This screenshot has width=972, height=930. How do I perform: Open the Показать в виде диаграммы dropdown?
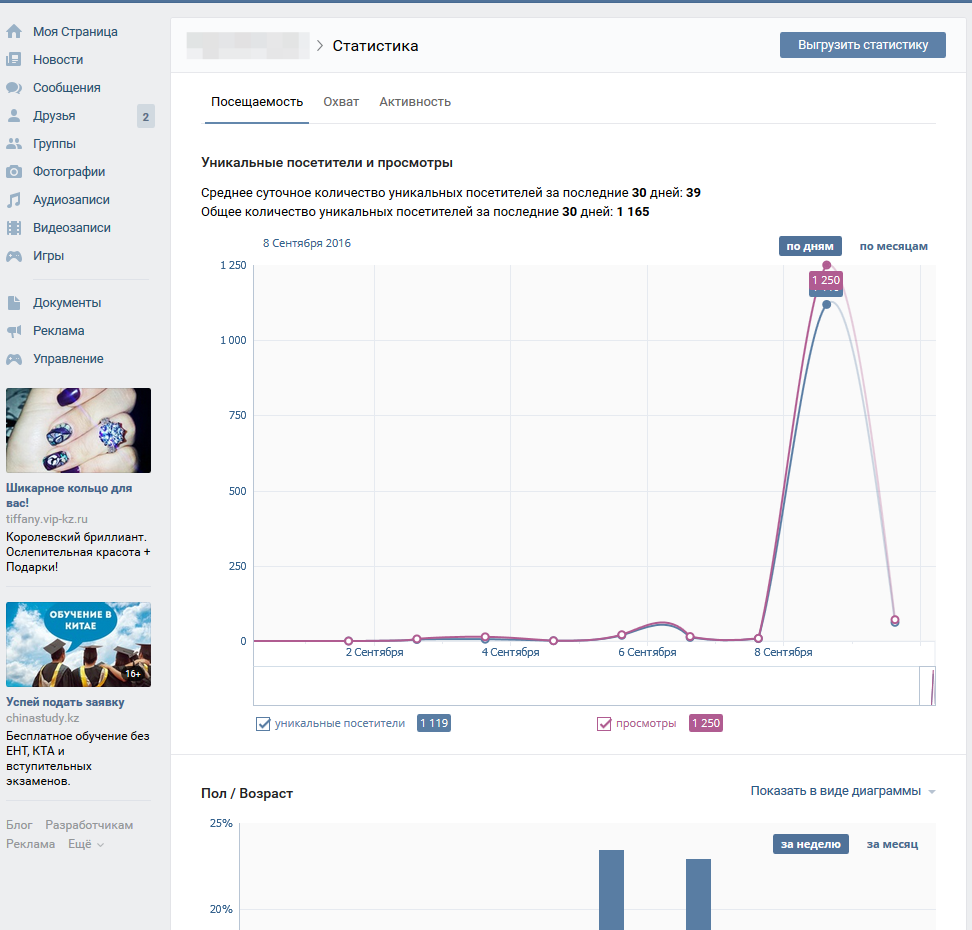[x=842, y=791]
